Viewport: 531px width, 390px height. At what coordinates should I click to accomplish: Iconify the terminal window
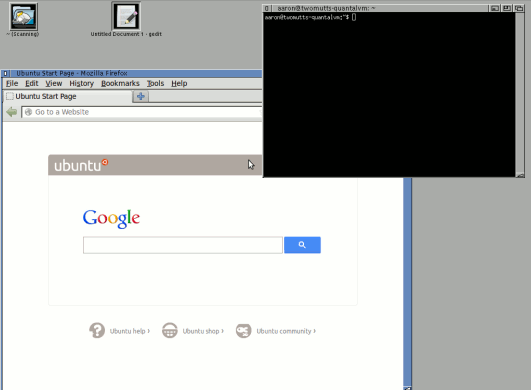pyautogui.click(x=494, y=8)
